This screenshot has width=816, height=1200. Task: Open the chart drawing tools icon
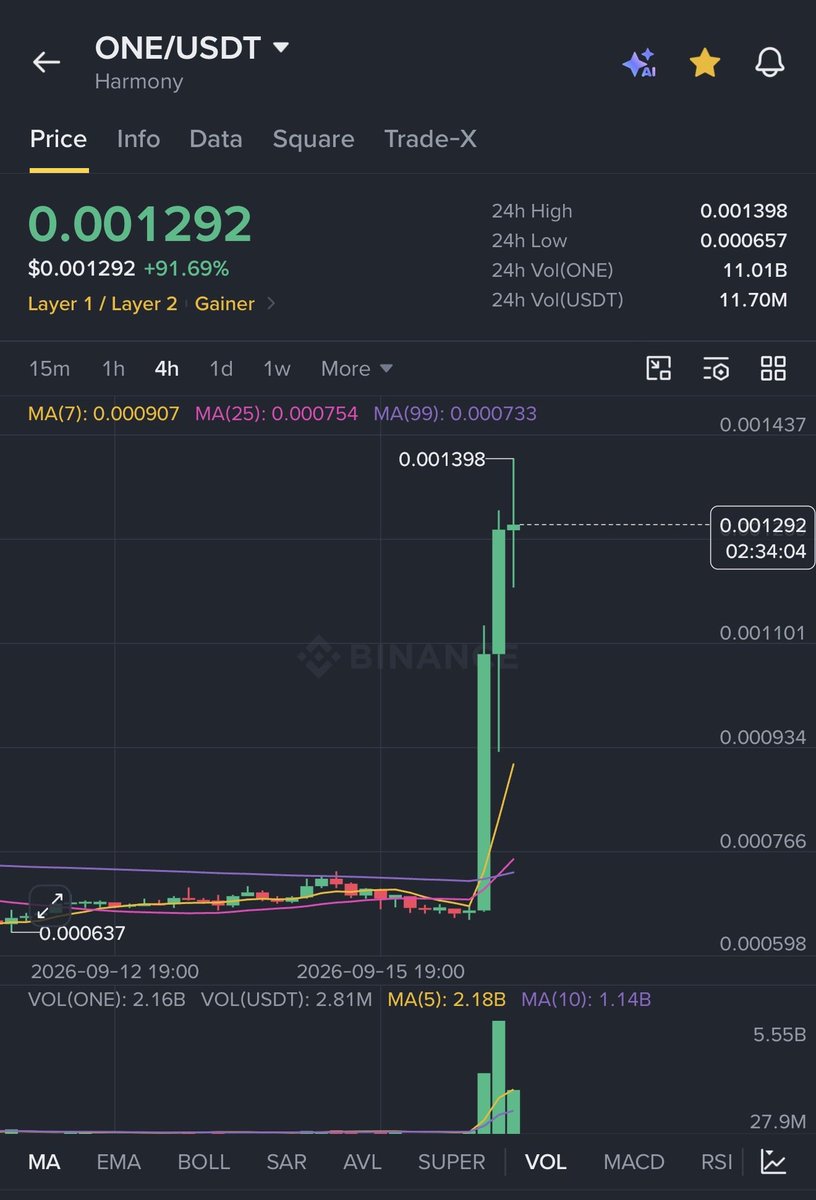coord(658,368)
